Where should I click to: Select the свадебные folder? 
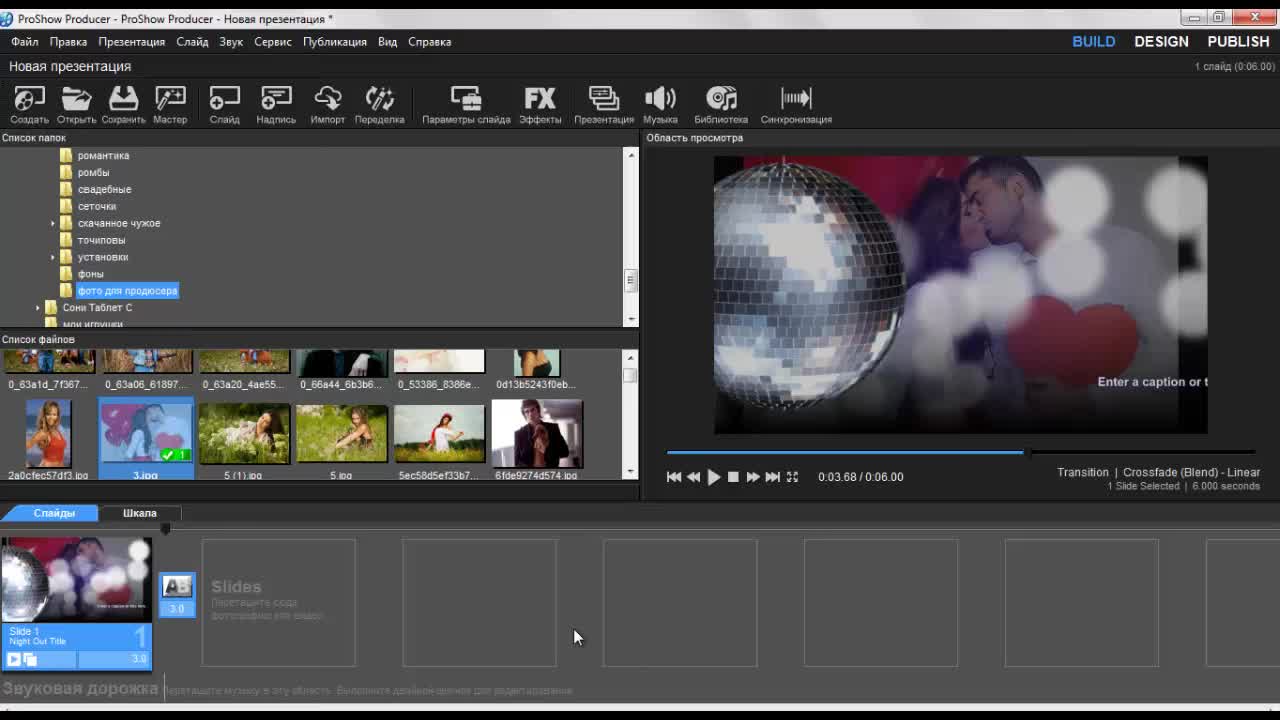(x=104, y=190)
